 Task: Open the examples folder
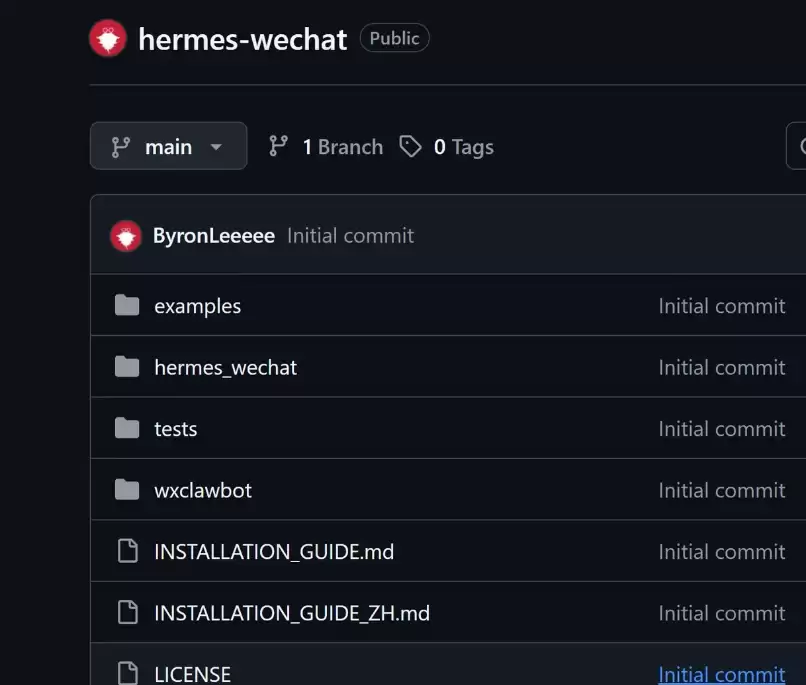click(197, 306)
